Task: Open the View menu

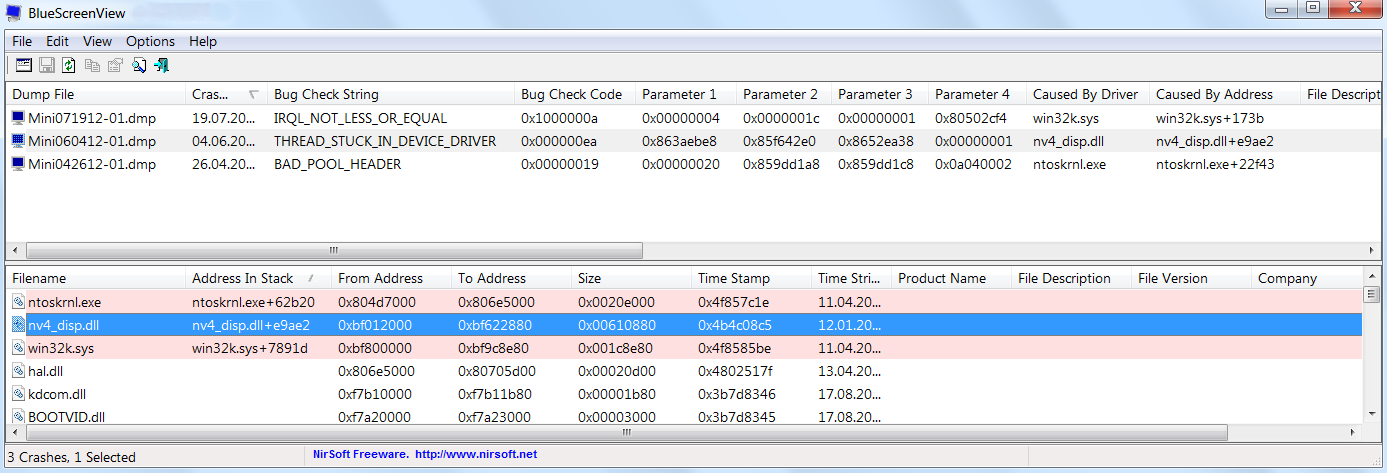Action: [97, 42]
